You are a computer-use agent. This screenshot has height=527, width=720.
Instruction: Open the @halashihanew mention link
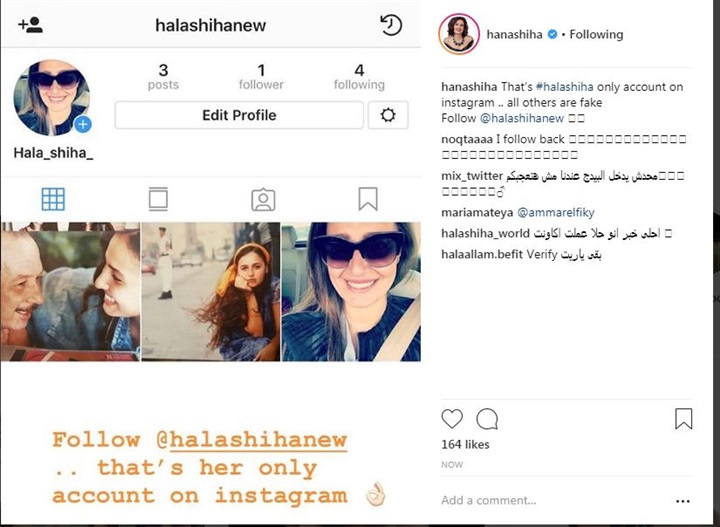[522, 118]
